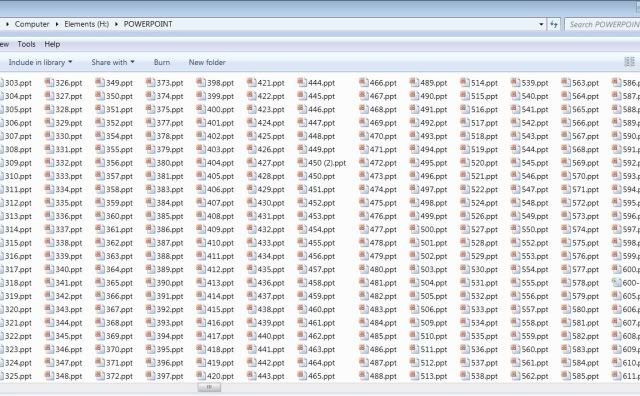Image resolution: width=640 pixels, height=396 pixels.
Task: Select the icon of 373.ppt
Action: tap(151, 82)
